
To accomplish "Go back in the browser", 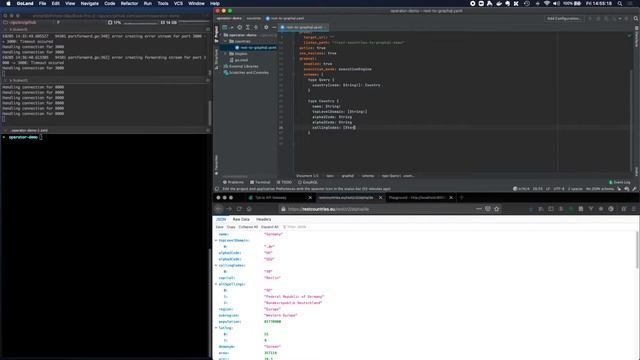I will point(219,209).
